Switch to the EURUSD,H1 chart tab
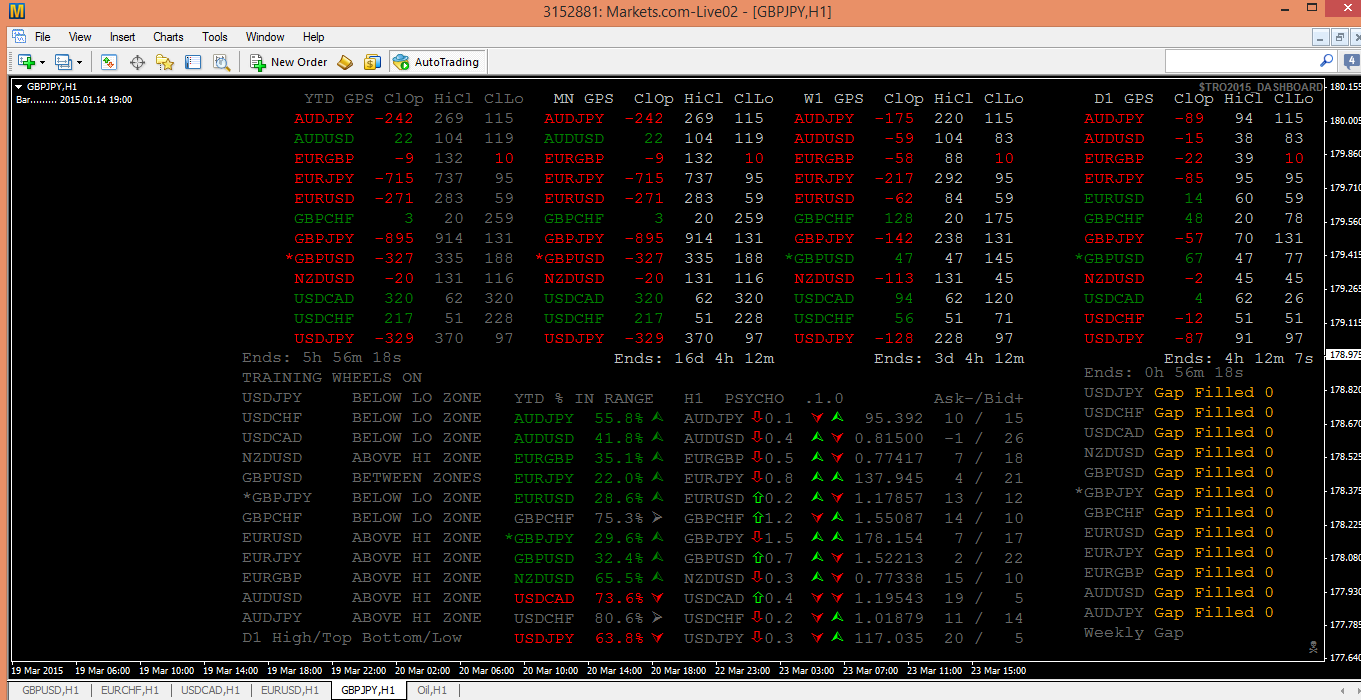 [x=290, y=690]
